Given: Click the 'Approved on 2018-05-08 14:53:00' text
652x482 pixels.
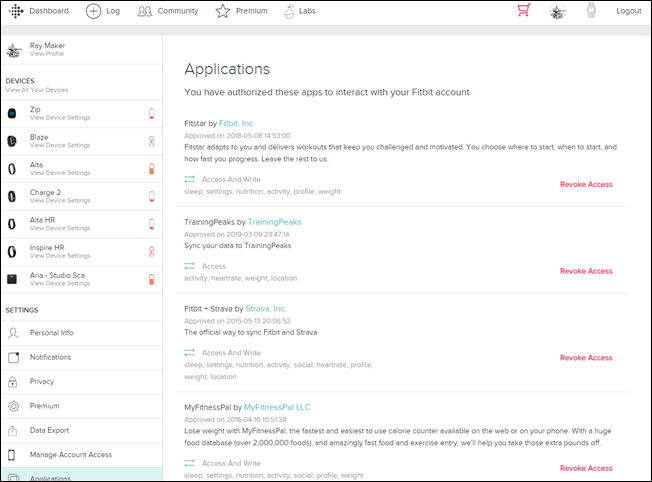Looking at the screenshot, I should click(x=237, y=136).
